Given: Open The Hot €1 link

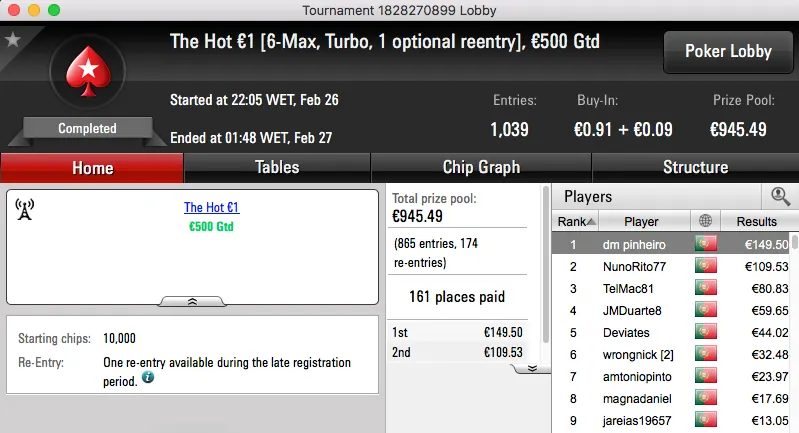Looking at the screenshot, I should 211,208.
